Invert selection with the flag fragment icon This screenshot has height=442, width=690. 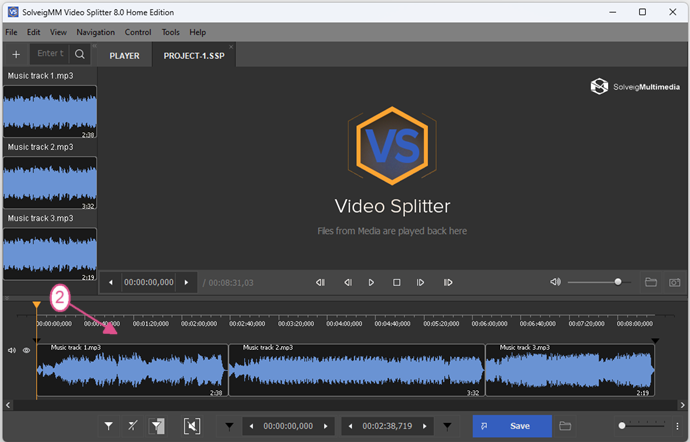157,426
